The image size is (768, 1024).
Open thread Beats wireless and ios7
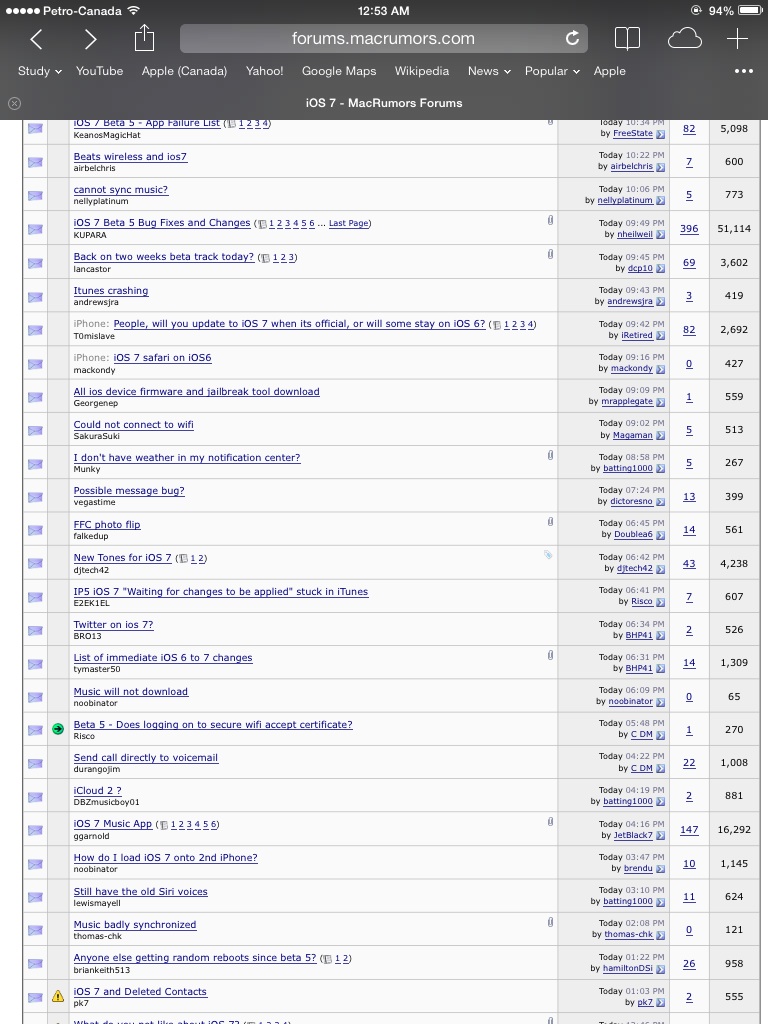click(131, 157)
